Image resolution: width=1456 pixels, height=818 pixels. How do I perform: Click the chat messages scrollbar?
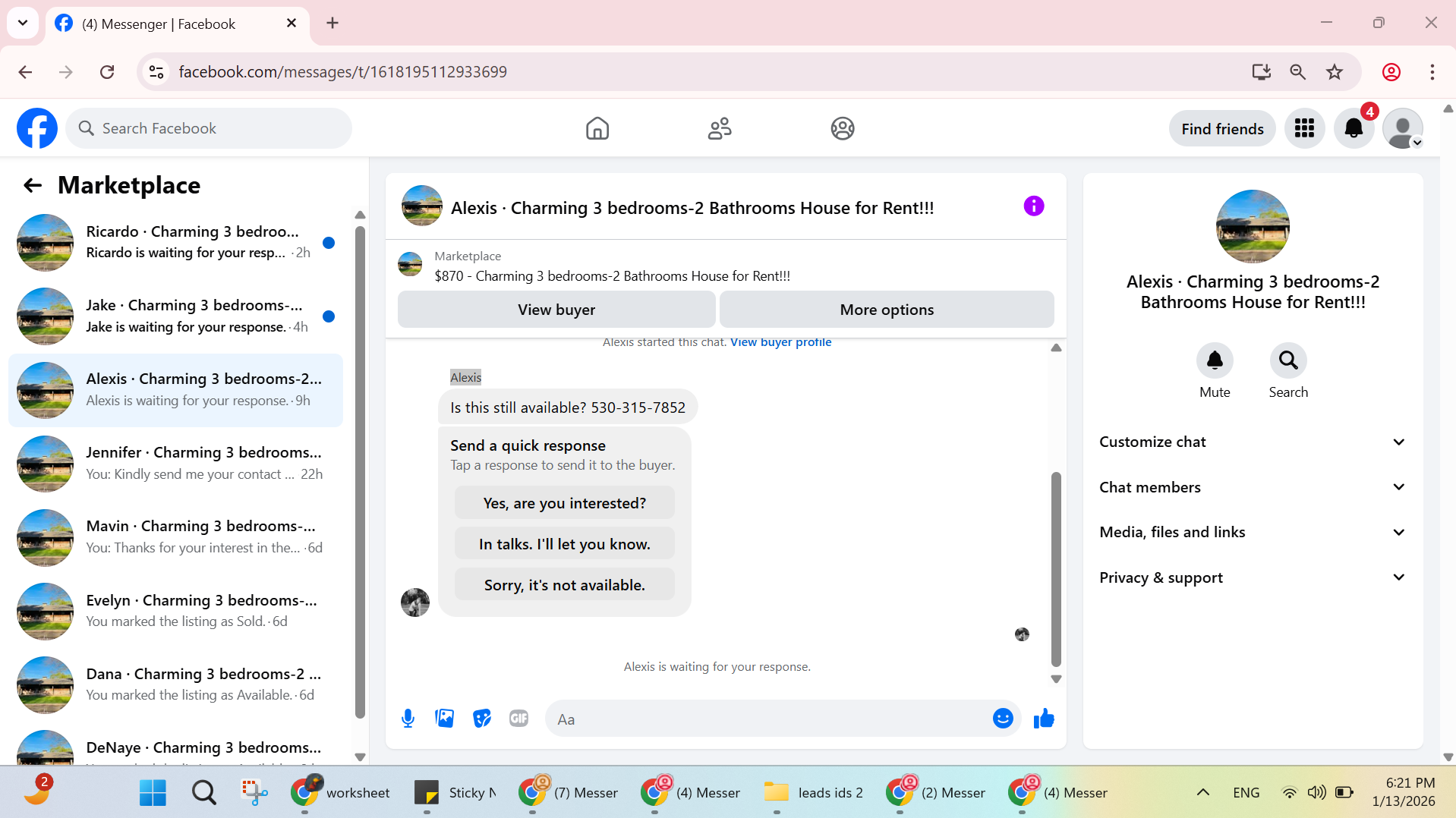pyautogui.click(x=1056, y=569)
